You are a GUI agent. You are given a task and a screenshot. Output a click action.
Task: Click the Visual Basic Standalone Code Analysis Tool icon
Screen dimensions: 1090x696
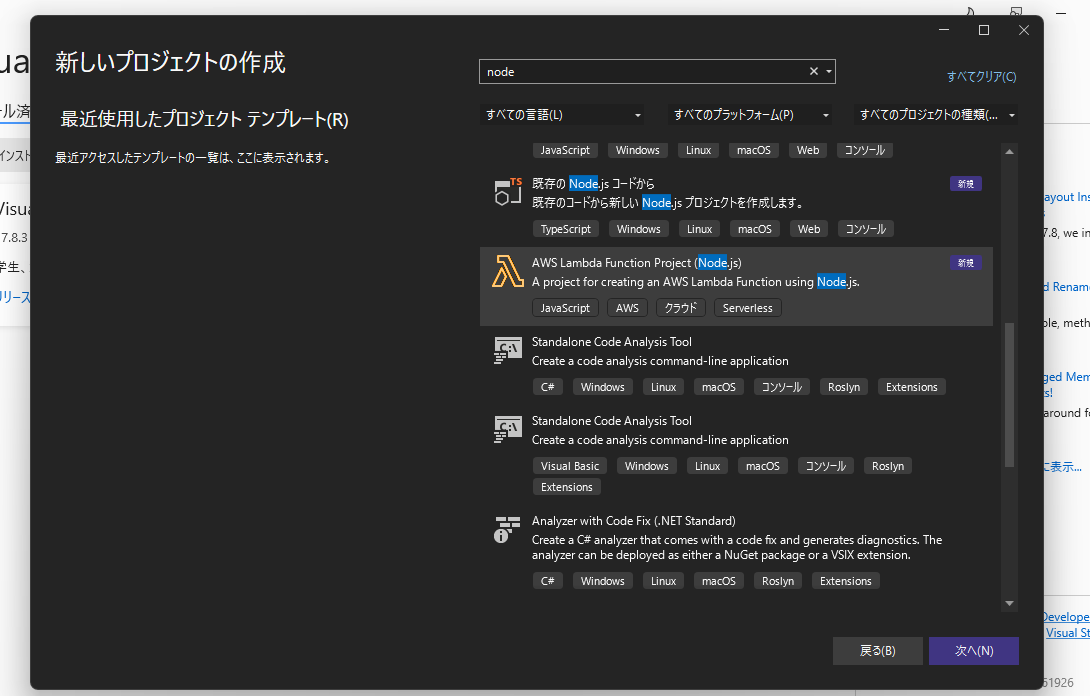[507, 430]
